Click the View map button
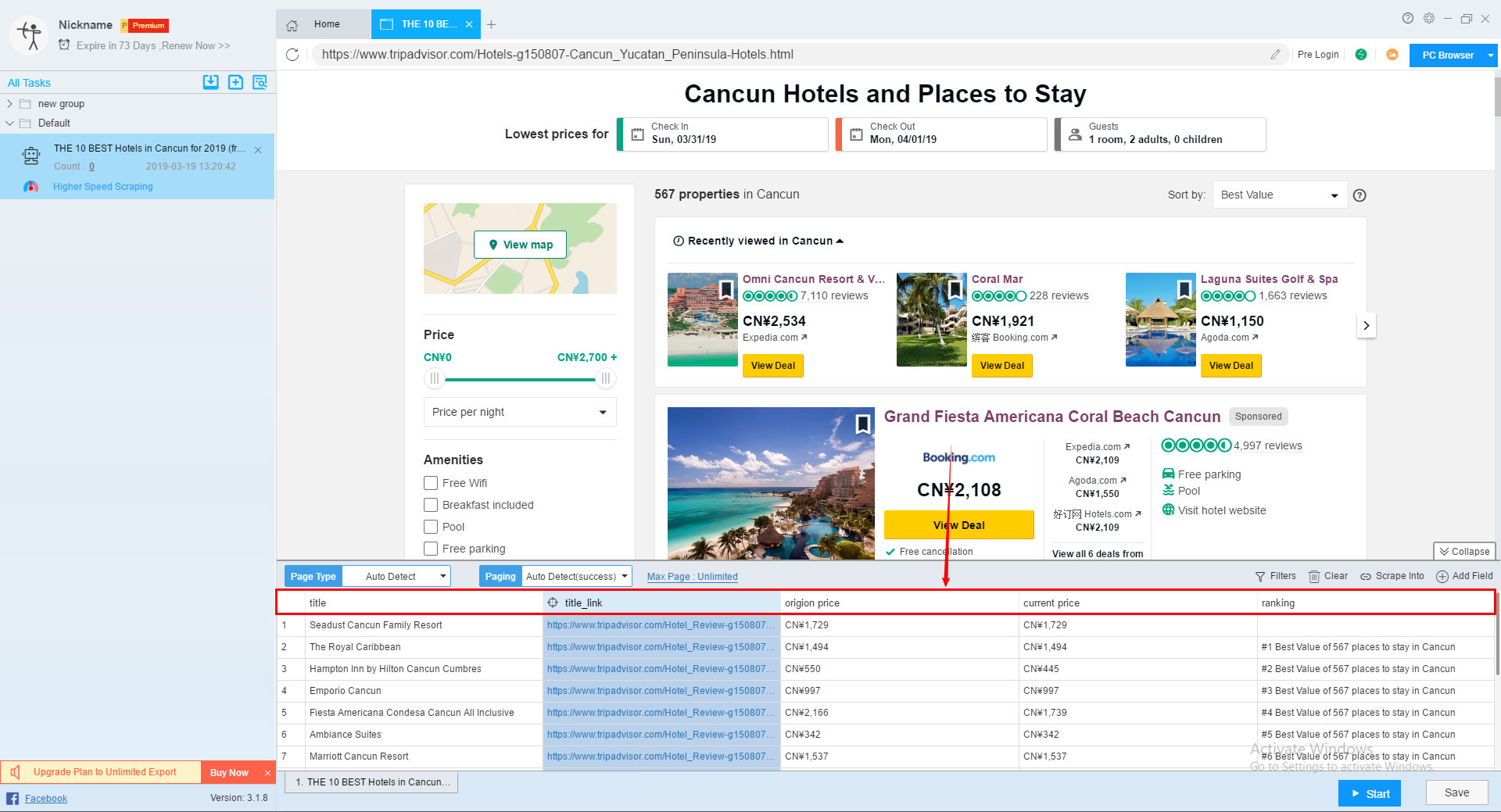 click(x=520, y=245)
